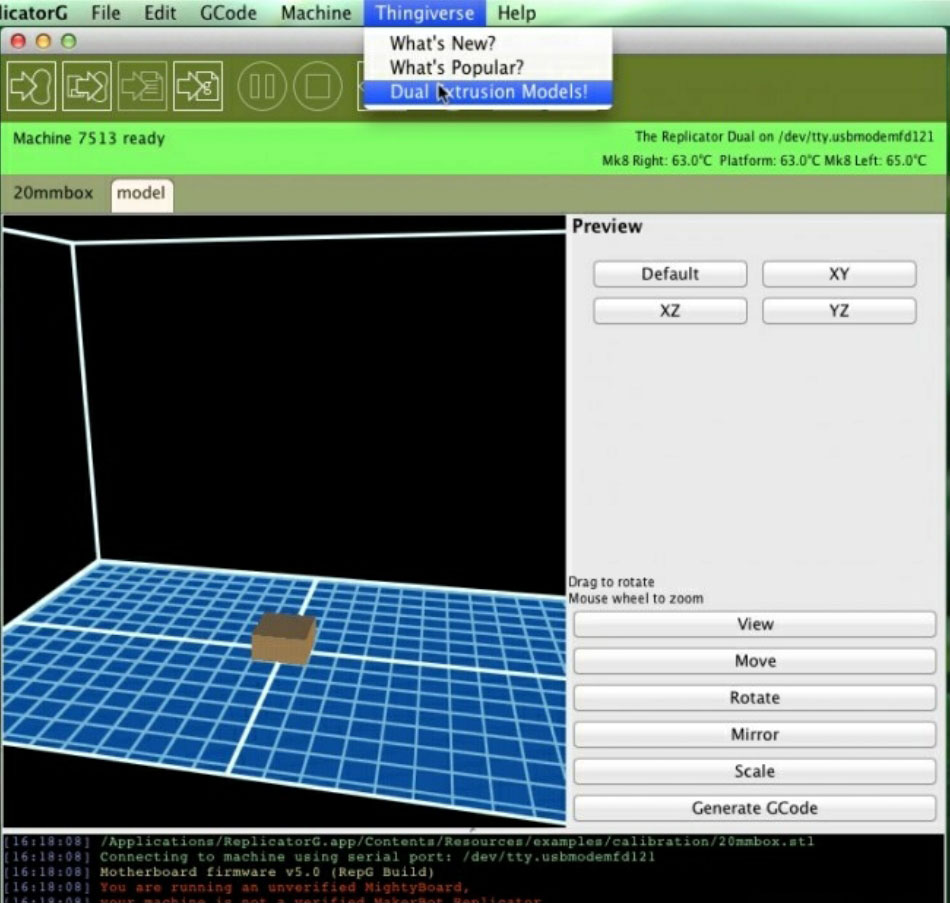Click the Build (print to machine) toolbar icon
The image size is (950, 903).
(x=31, y=86)
